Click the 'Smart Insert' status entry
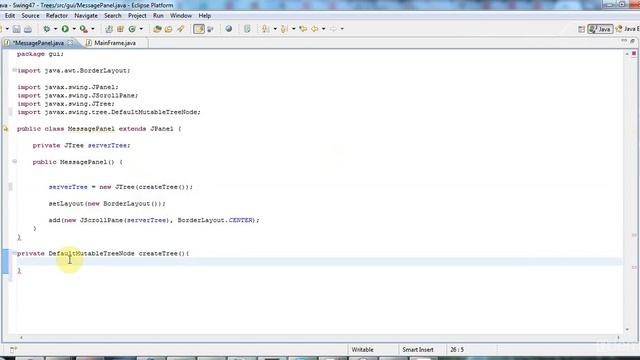Screen dimensions: 640x360 pos(418,350)
